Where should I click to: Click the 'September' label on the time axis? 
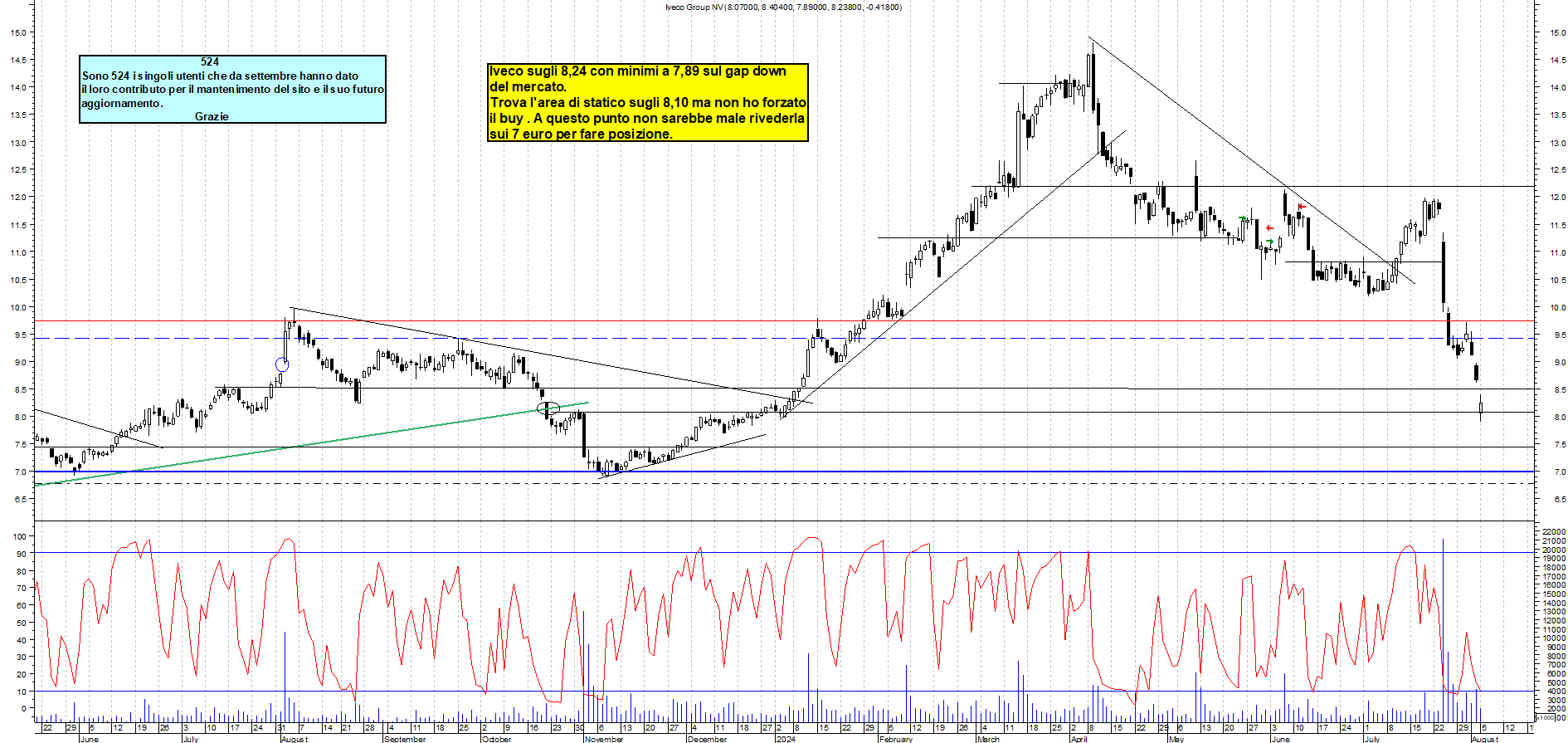[x=405, y=739]
